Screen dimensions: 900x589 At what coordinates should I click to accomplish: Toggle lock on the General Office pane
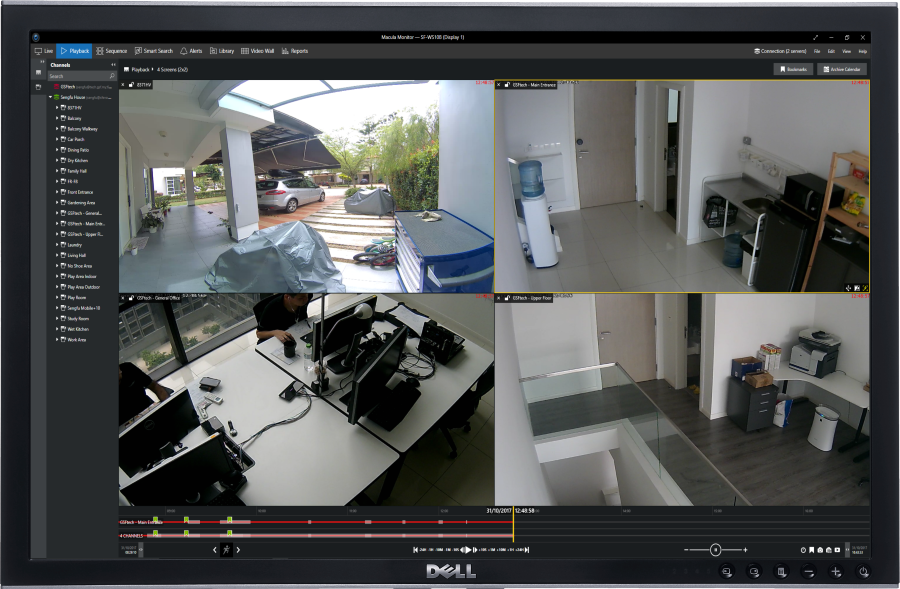coord(131,298)
